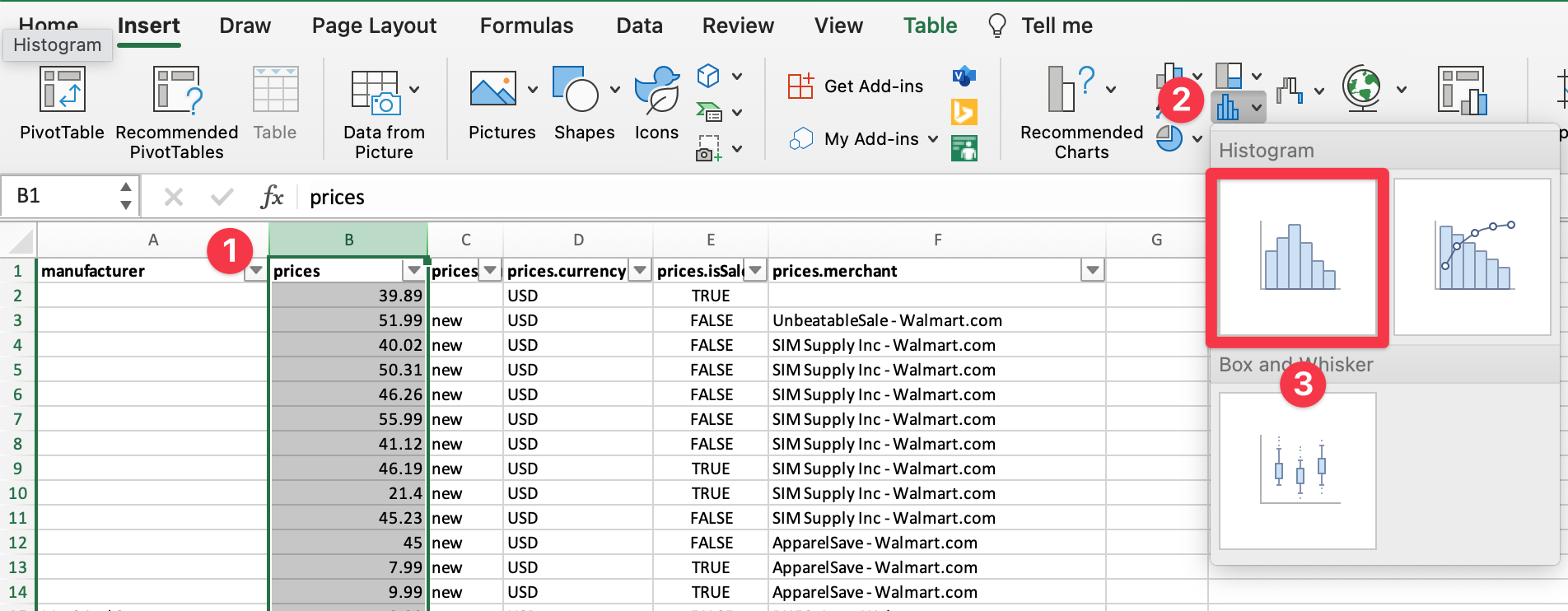Choose the Pareto histogram chart option

pyautogui.click(x=1472, y=257)
